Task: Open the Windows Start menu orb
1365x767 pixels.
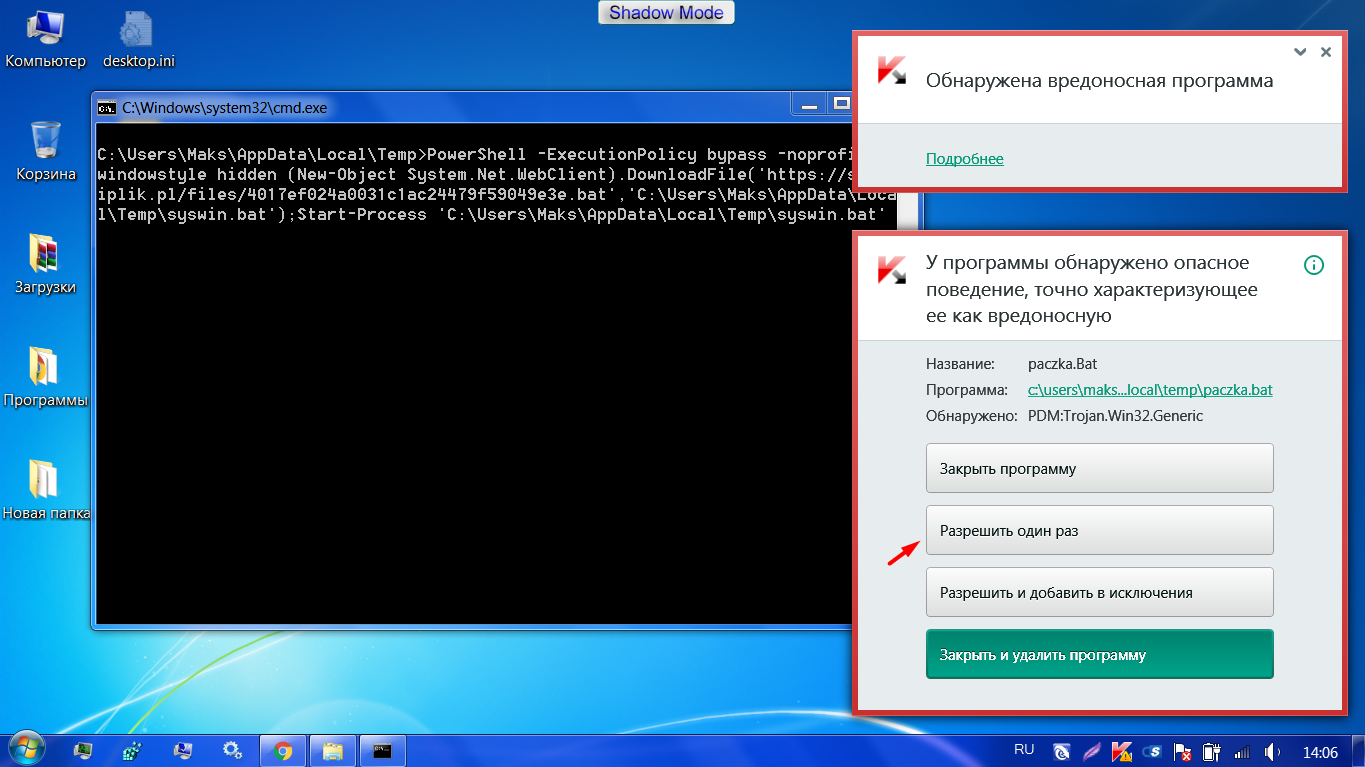Action: click(25, 749)
